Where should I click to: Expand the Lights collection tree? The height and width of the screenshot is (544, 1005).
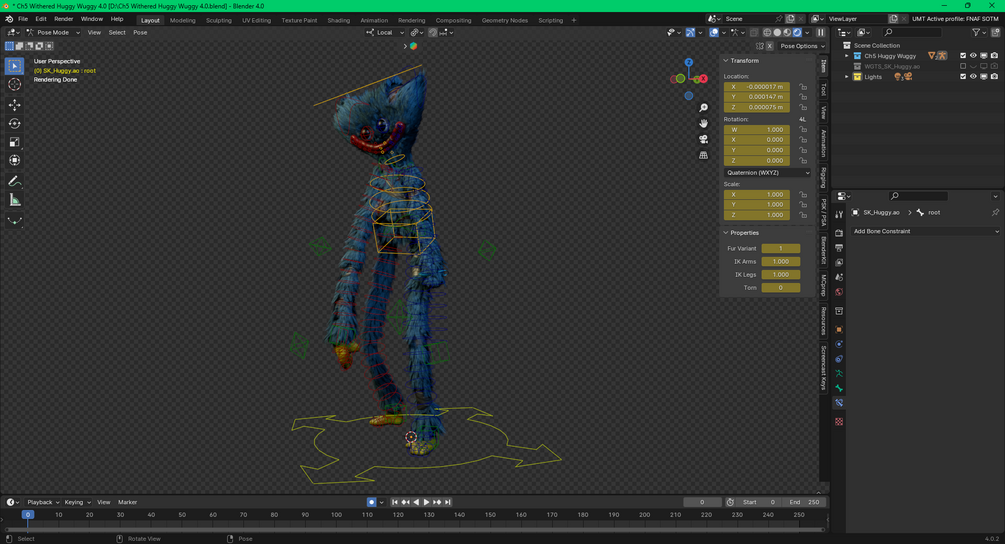click(x=847, y=77)
